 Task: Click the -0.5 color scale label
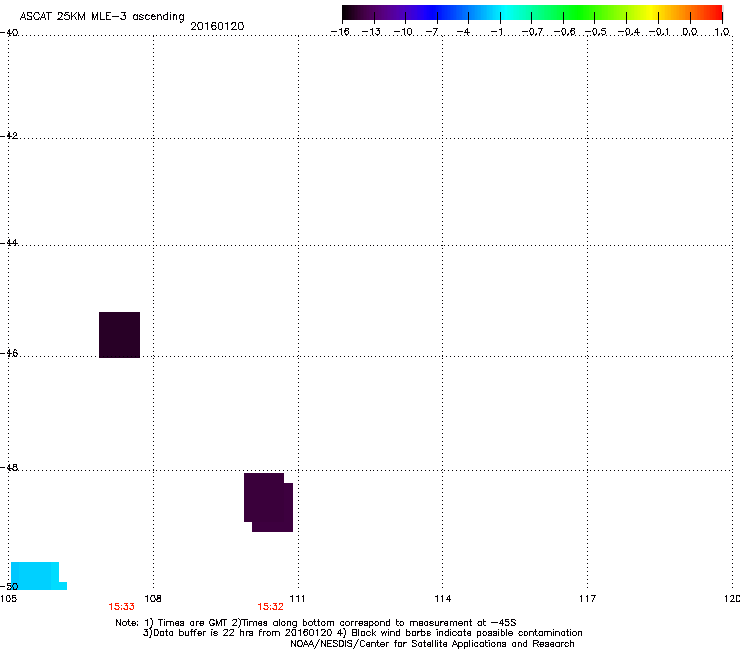click(596, 32)
